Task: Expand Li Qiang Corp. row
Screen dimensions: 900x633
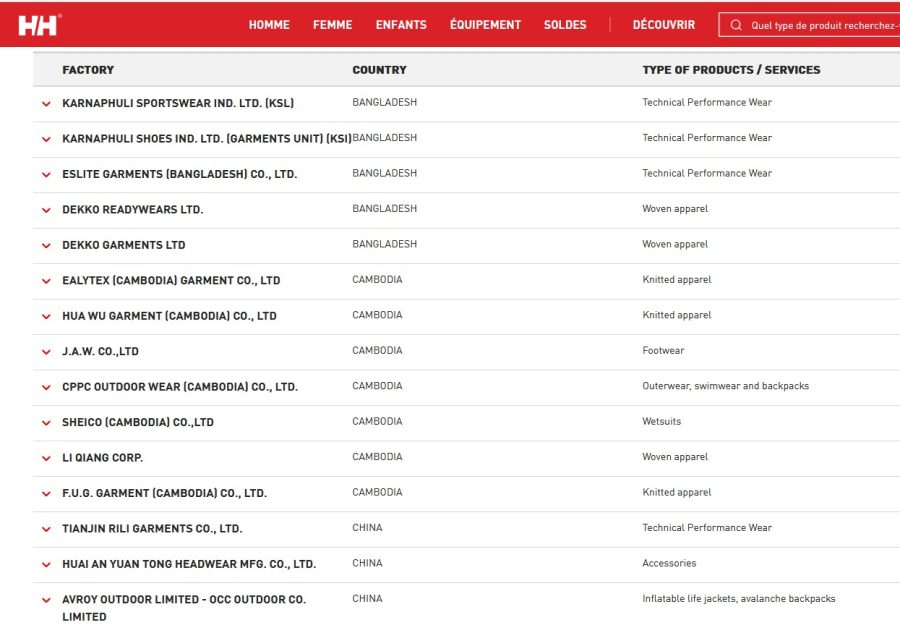Action: pyautogui.click(x=46, y=459)
